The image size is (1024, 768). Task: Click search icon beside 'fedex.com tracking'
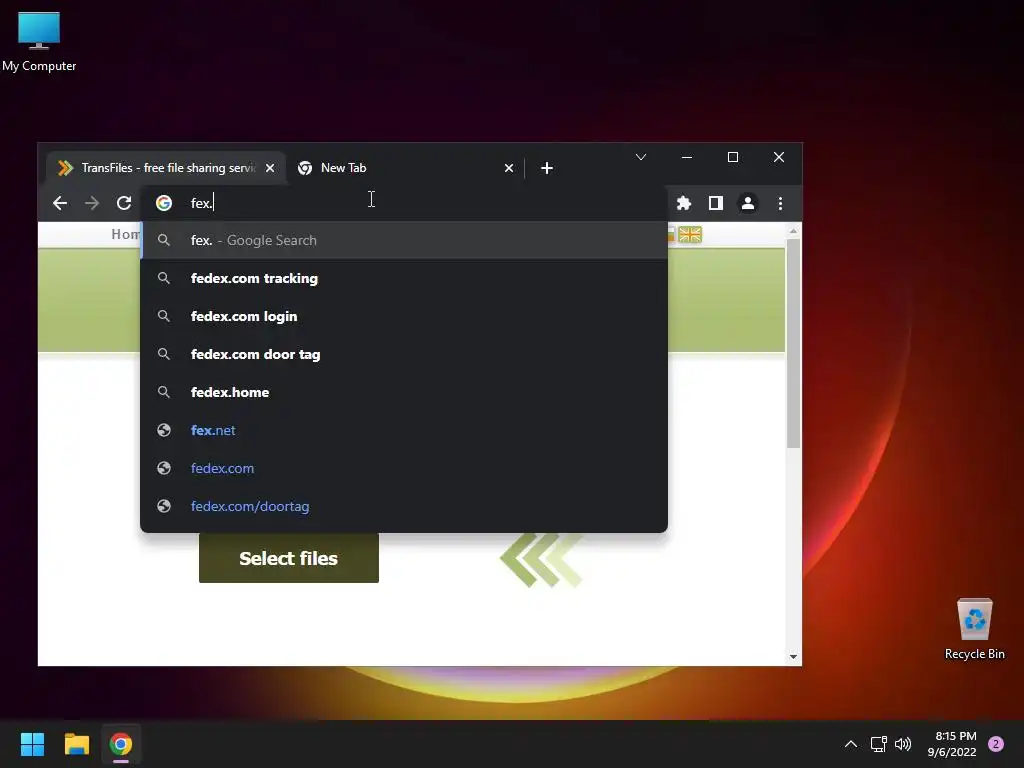coord(164,278)
